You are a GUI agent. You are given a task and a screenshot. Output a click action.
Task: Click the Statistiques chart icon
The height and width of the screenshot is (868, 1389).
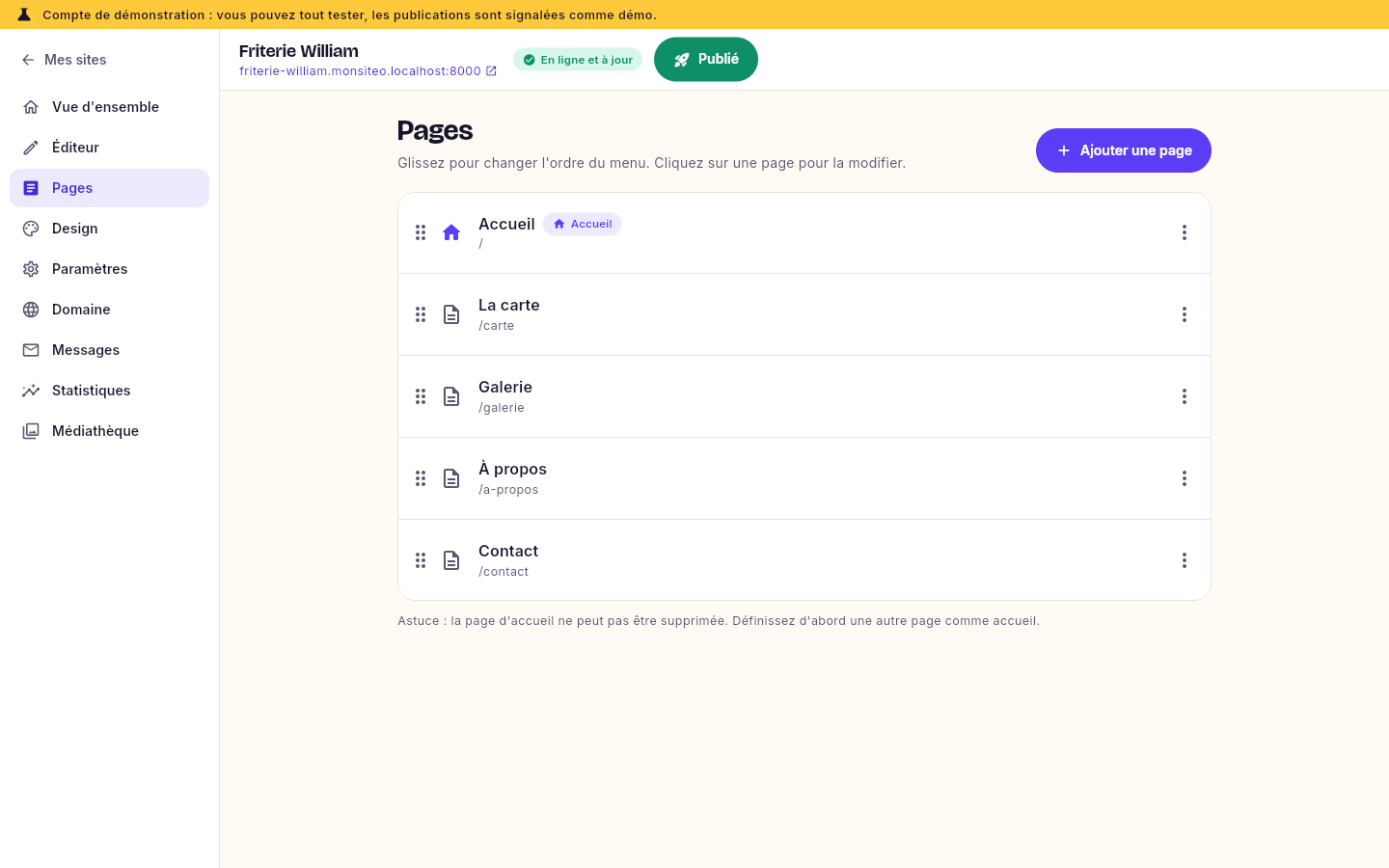(x=31, y=391)
